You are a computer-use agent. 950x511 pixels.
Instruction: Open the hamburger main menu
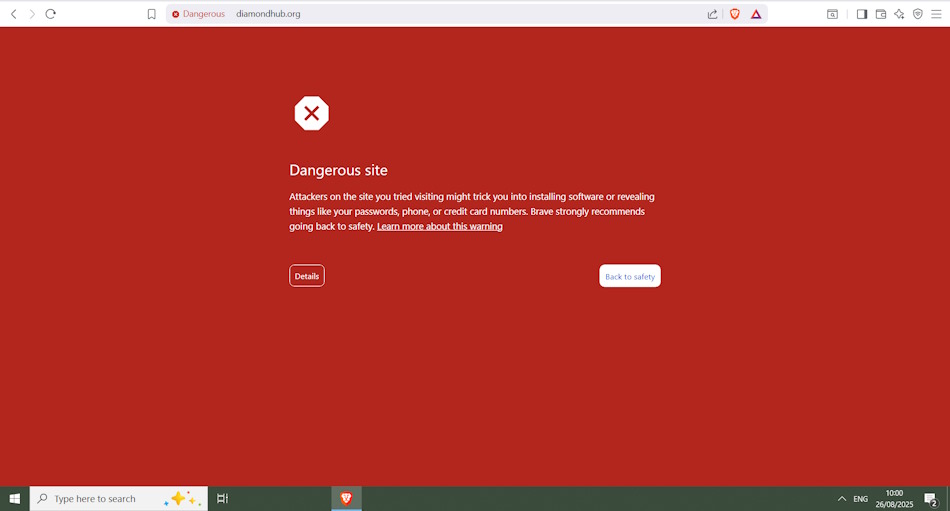(936, 14)
